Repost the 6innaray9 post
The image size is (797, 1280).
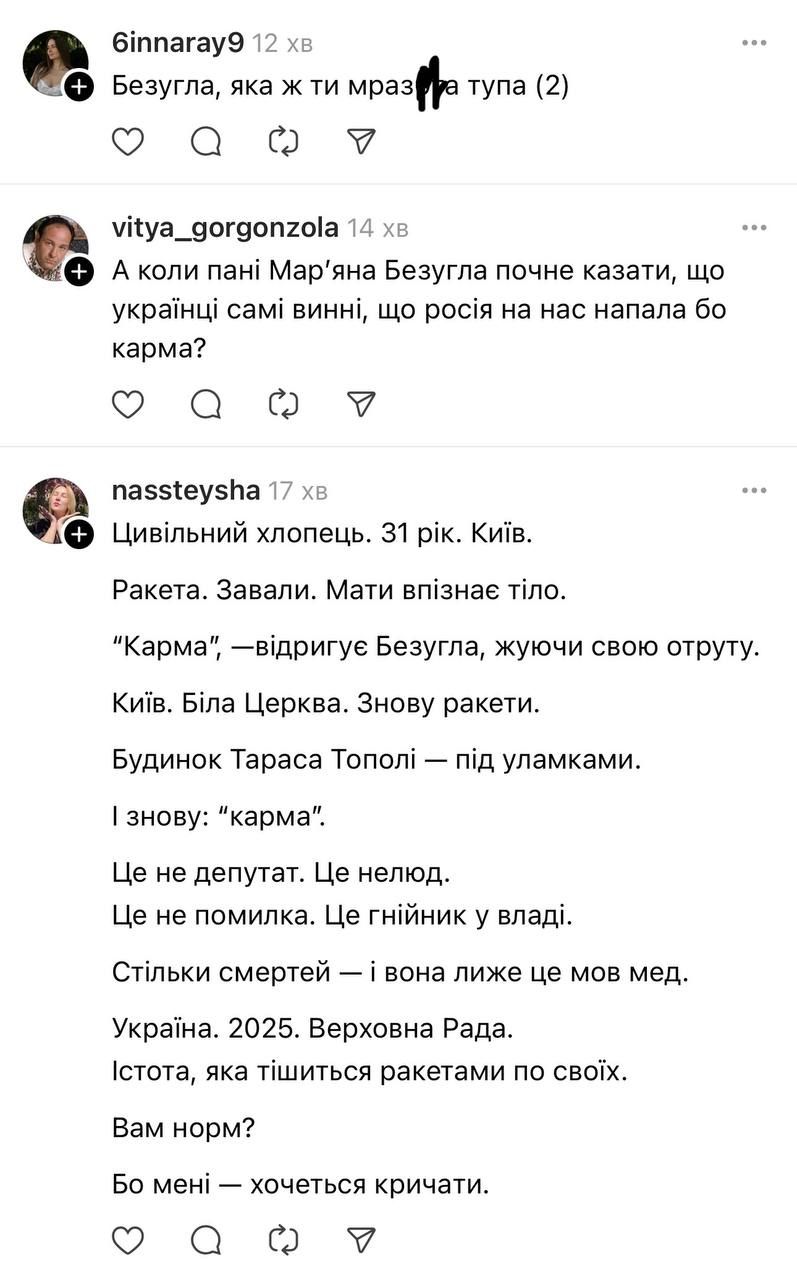284,143
